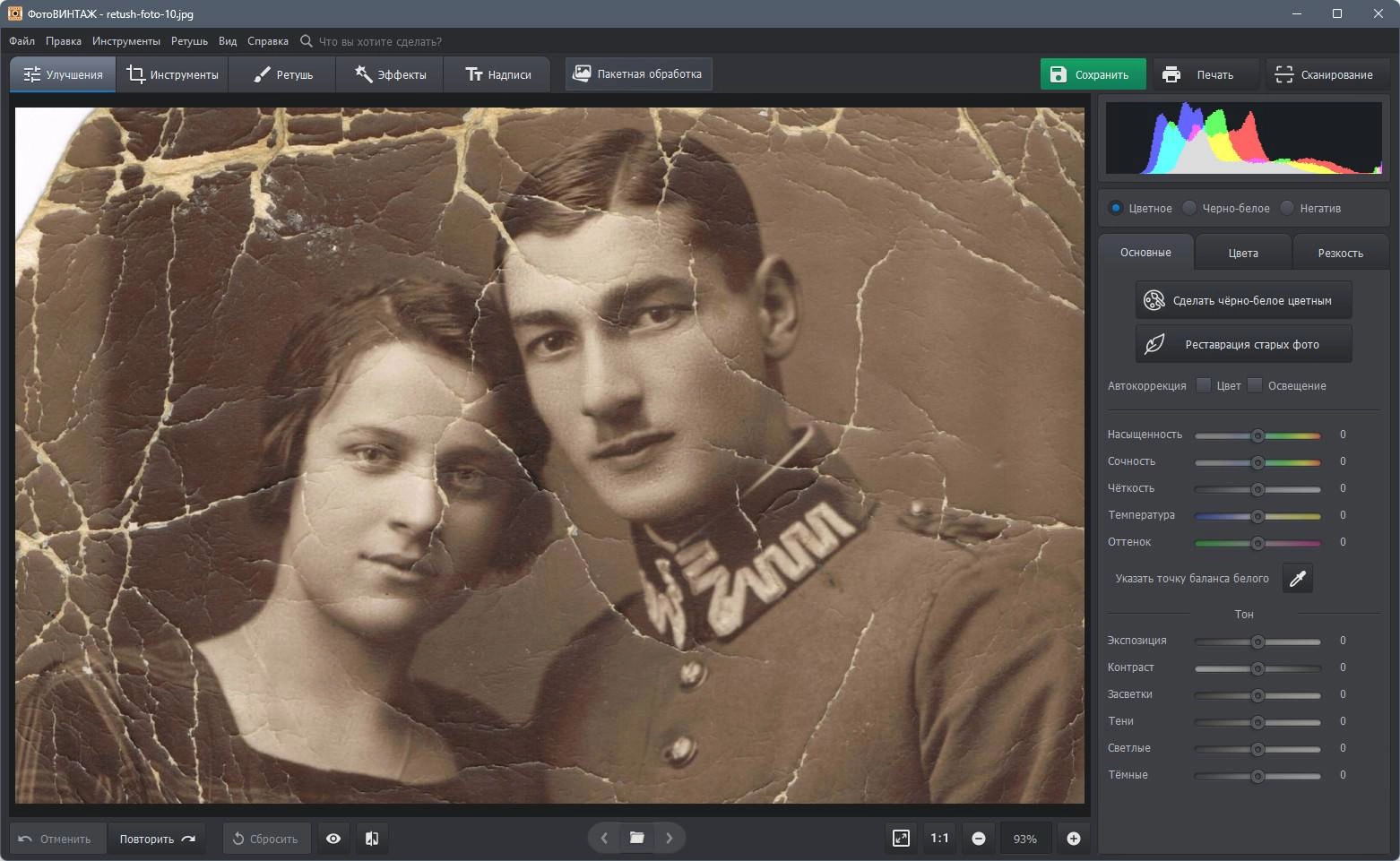Click the Повторить redo button
1400x861 pixels.
[x=157, y=839]
